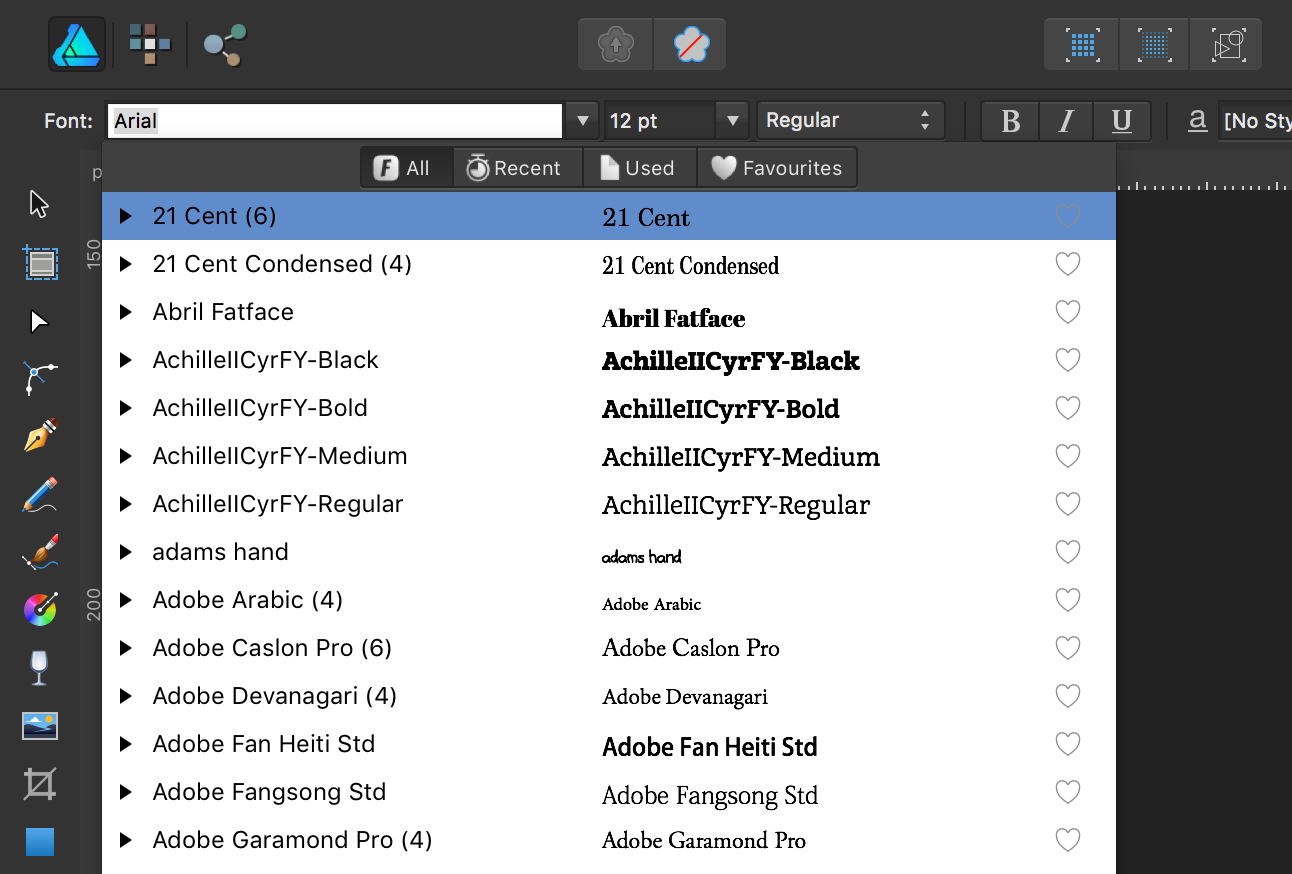
Task: Click the shapes-in-frame toolbar icon
Action: [1227, 45]
